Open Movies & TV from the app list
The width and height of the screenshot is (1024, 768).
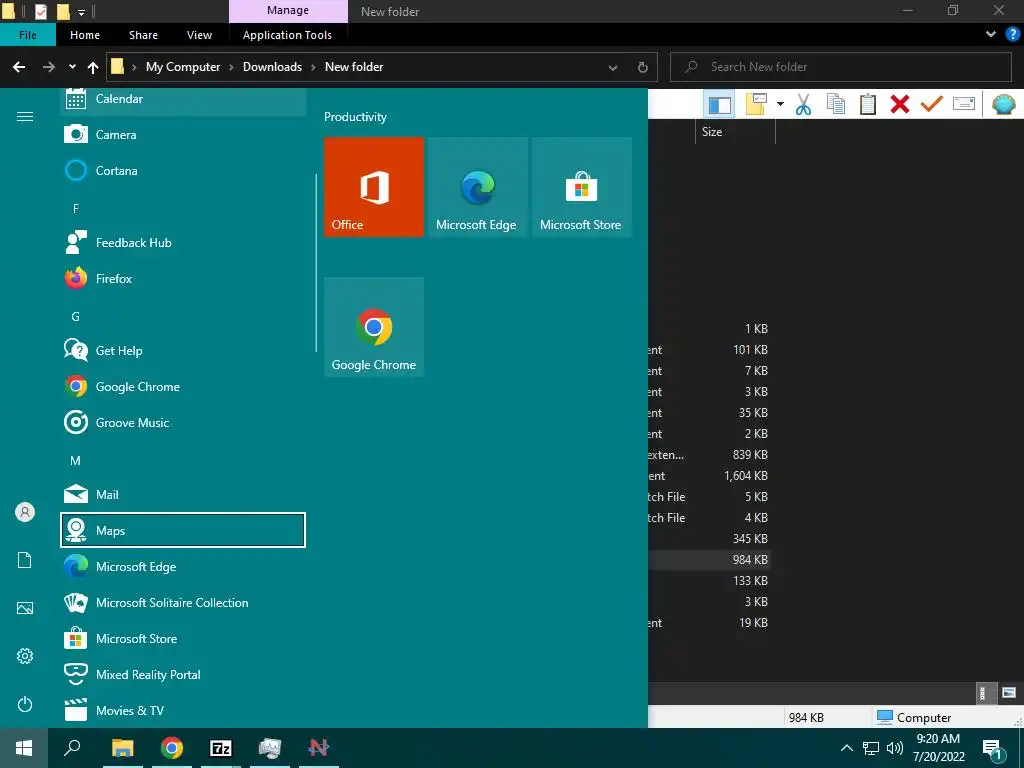pos(183,710)
